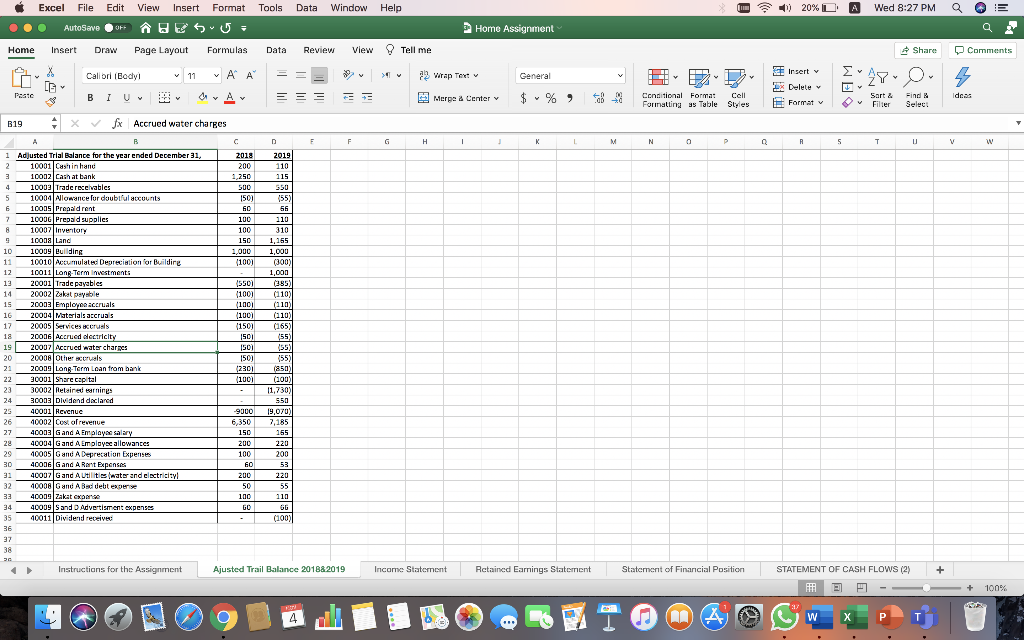The height and width of the screenshot is (640, 1024).
Task: Switch to the Income Statement sheet tab
Action: [410, 568]
